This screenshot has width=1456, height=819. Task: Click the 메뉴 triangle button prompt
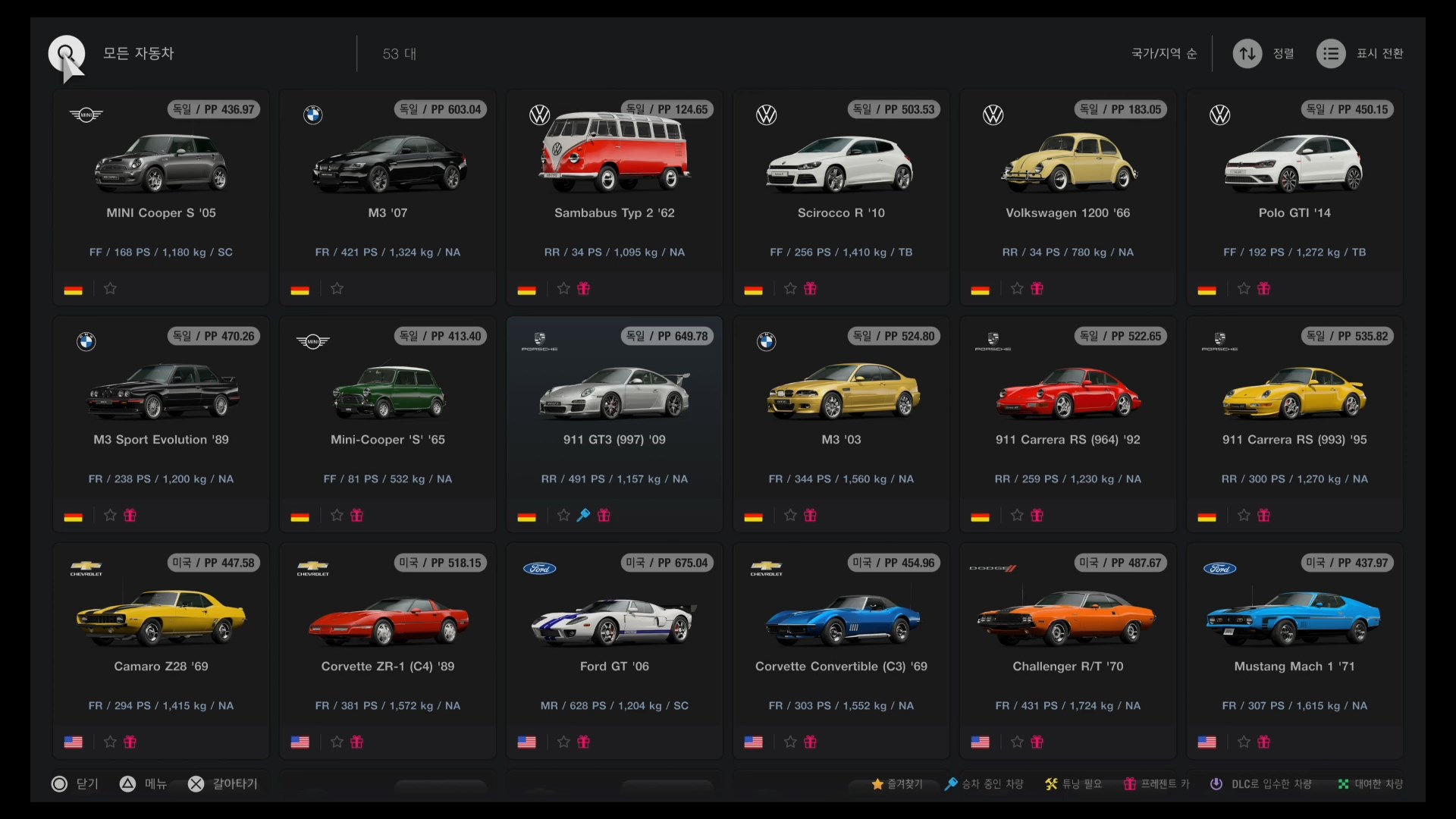[x=128, y=783]
